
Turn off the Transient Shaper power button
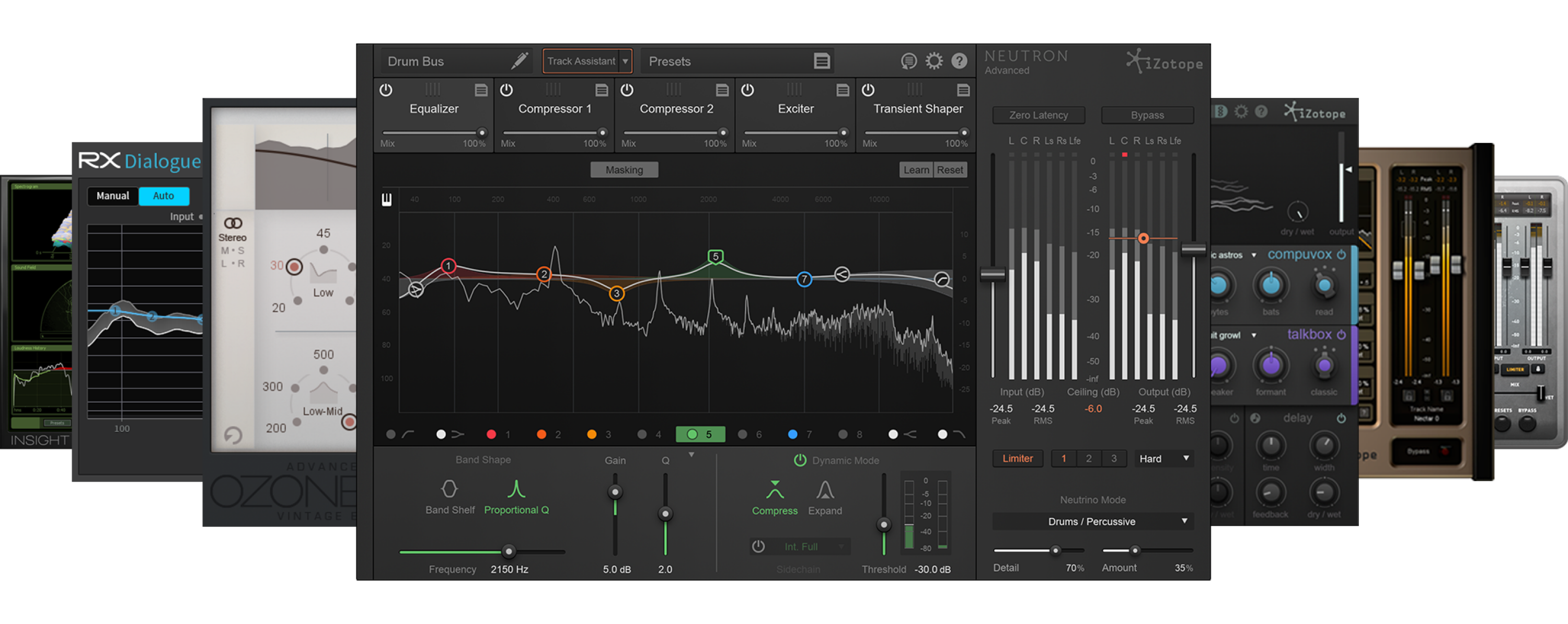pyautogui.click(x=868, y=90)
